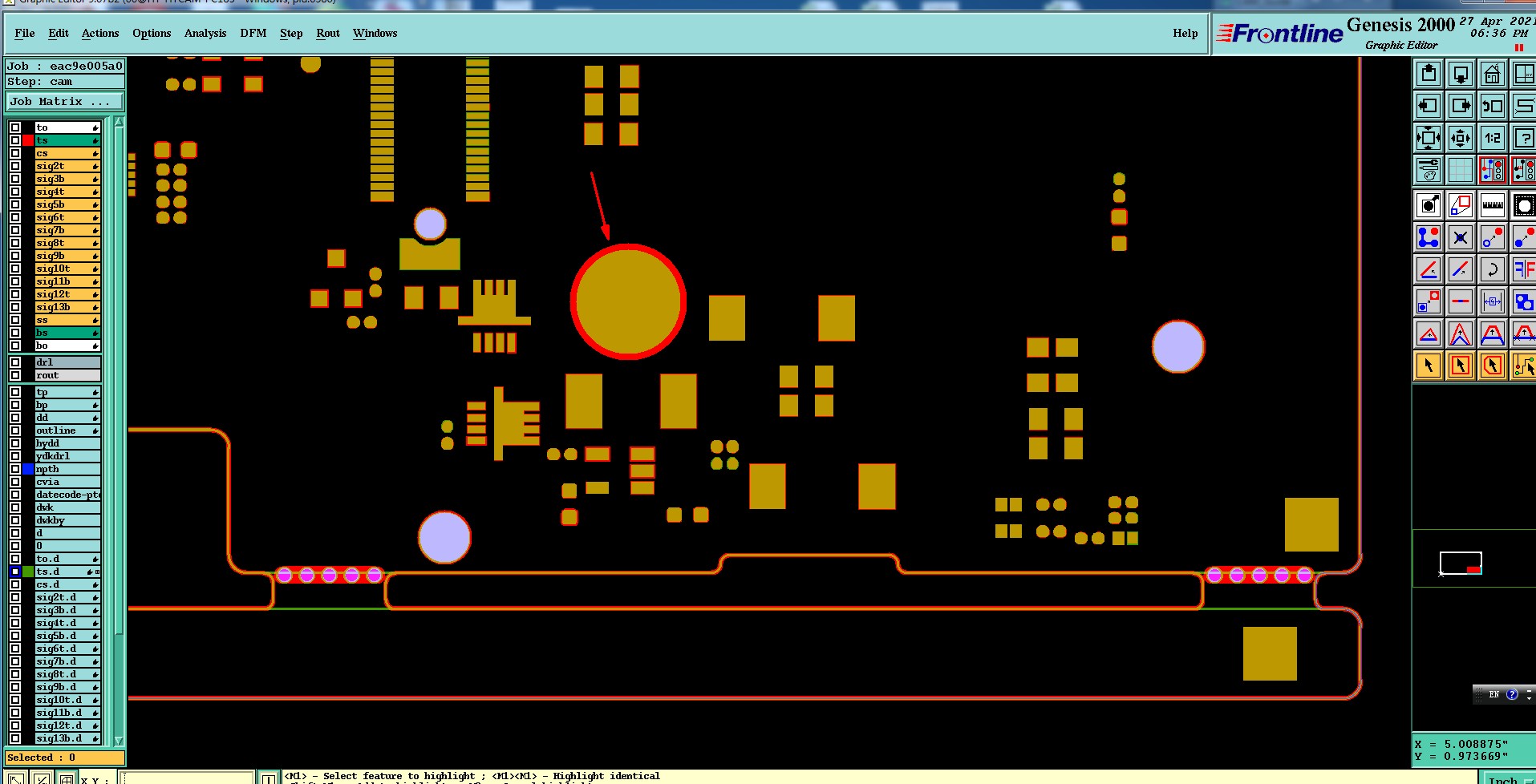Image resolution: width=1536 pixels, height=784 pixels.
Task: Click the area zoom rectangle icon
Action: (1461, 205)
